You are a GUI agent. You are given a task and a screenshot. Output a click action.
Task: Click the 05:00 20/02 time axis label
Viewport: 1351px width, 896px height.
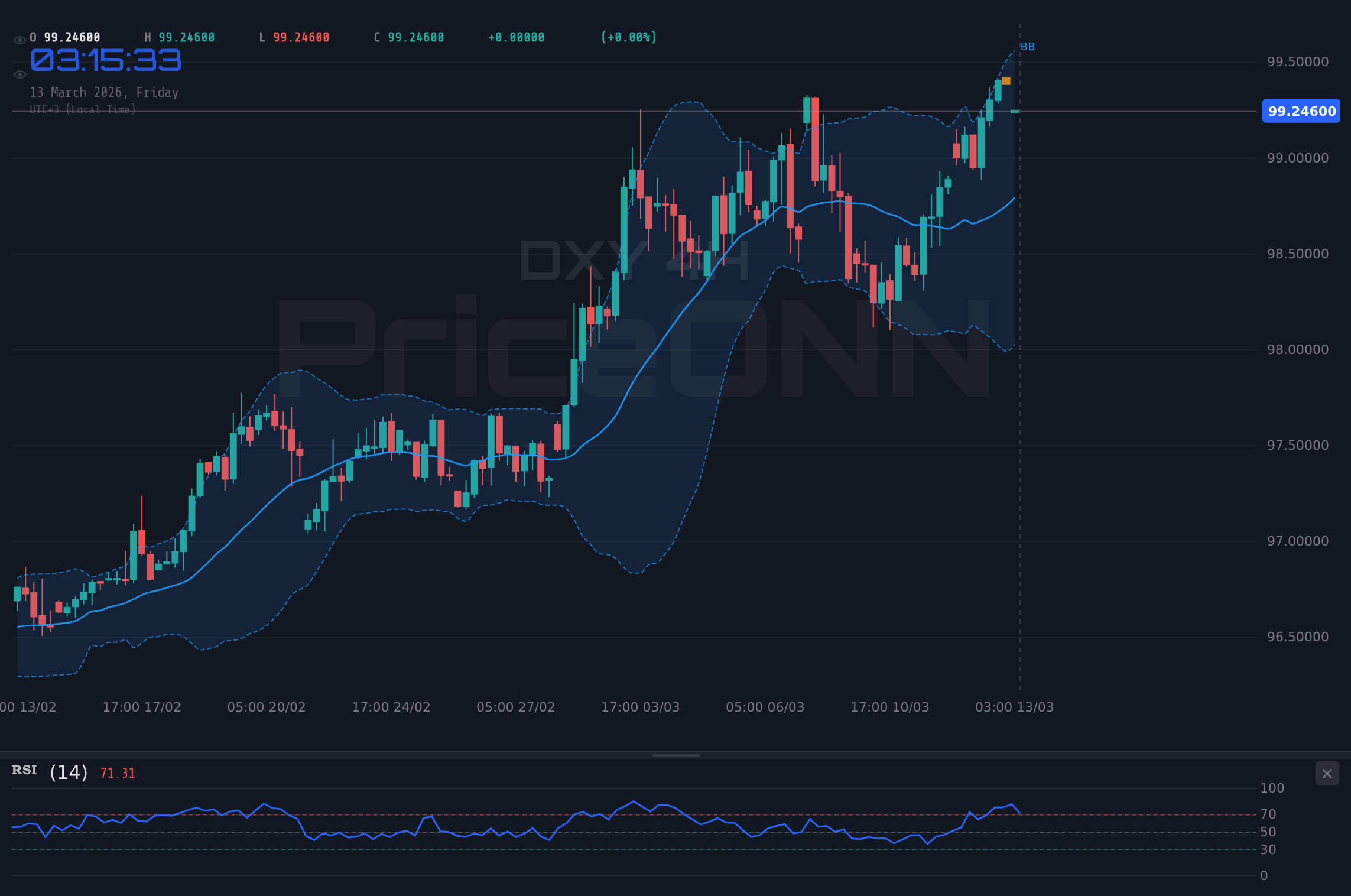(267, 707)
